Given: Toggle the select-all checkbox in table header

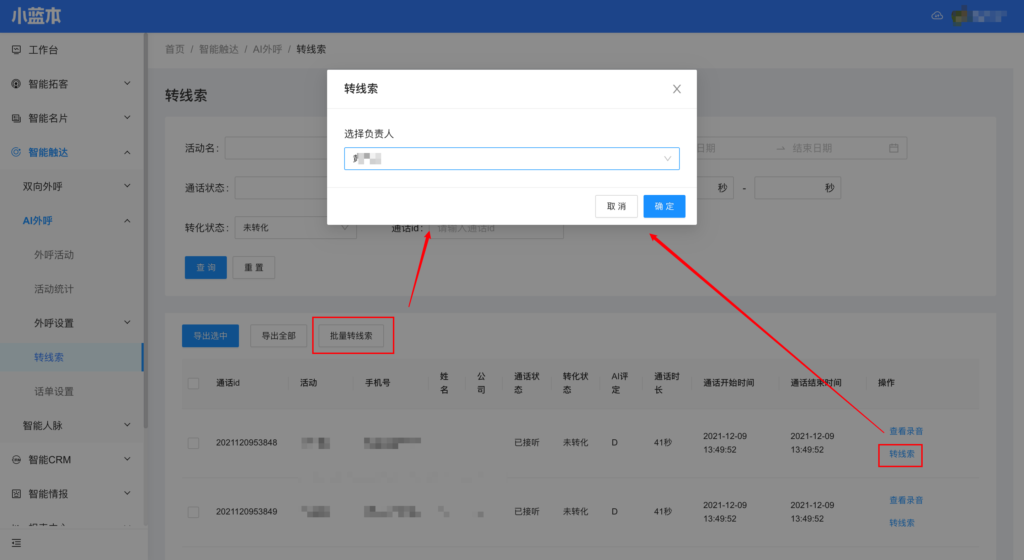Looking at the screenshot, I should [x=193, y=383].
